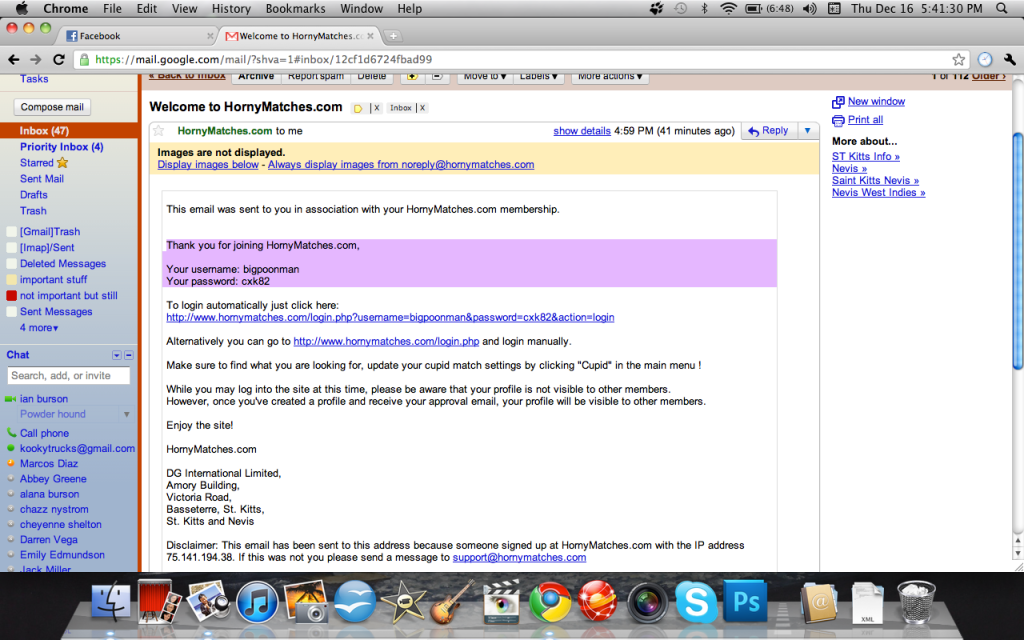Viewport: 1024px width, 640px height.
Task: Open the XML document in the Dock
Action: [867, 603]
